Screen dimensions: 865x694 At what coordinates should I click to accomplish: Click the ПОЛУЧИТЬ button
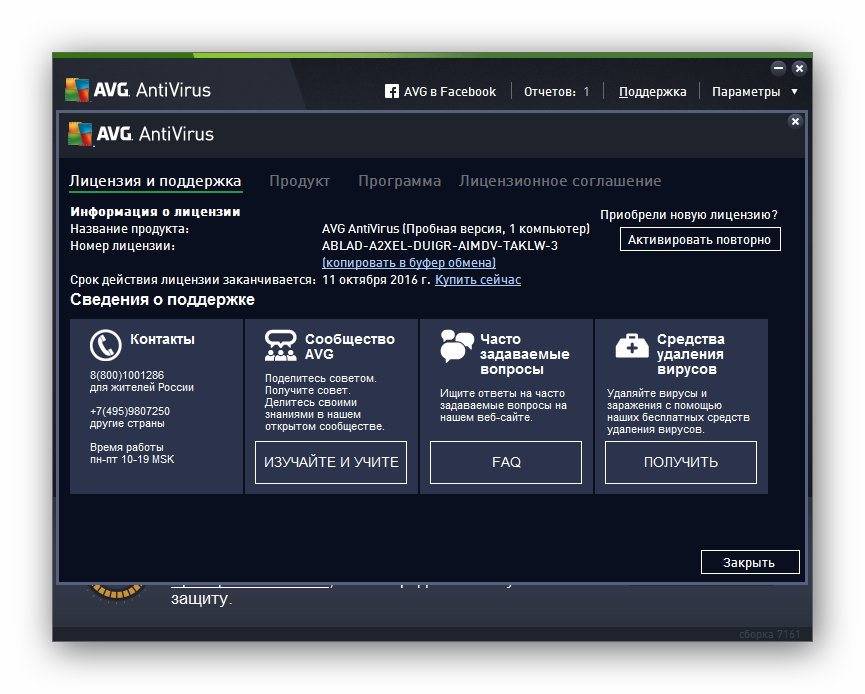tap(681, 462)
